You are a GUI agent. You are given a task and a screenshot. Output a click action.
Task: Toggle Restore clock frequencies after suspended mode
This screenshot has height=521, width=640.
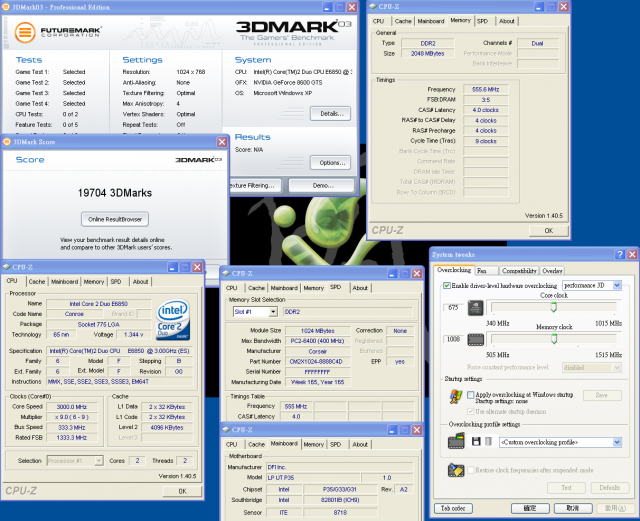click(x=471, y=470)
